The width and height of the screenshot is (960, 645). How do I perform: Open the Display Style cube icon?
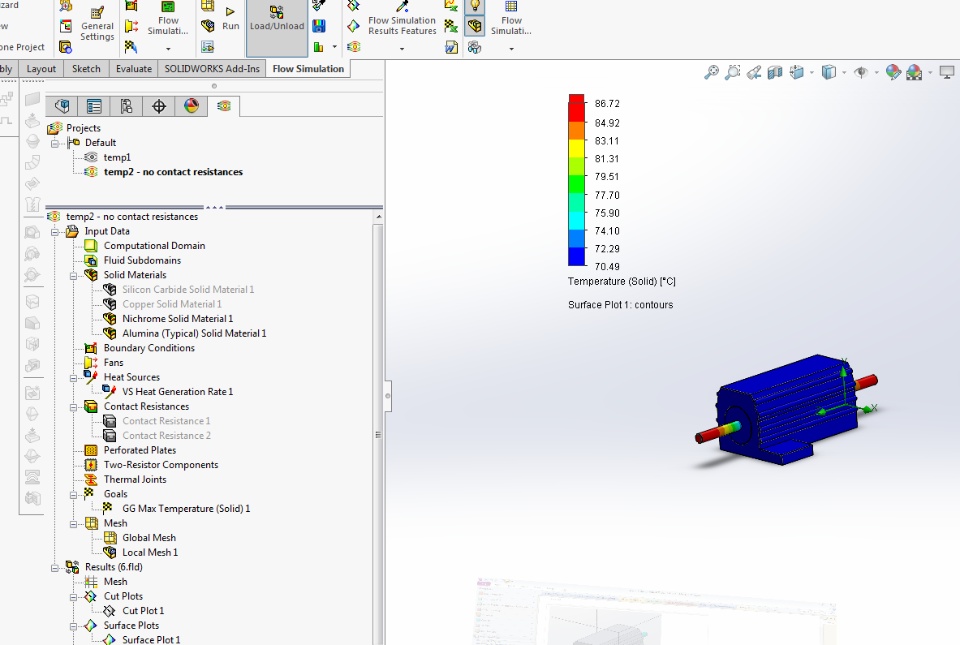click(x=828, y=73)
